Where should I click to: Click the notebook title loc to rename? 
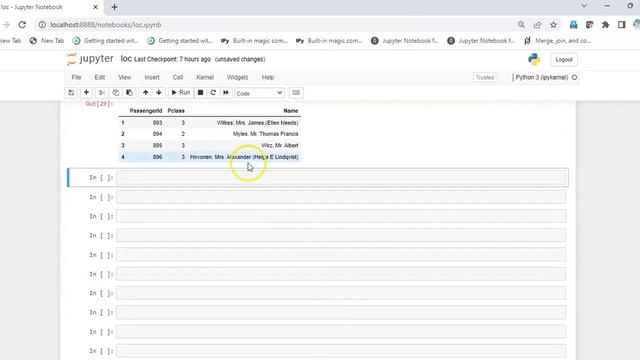126,59
